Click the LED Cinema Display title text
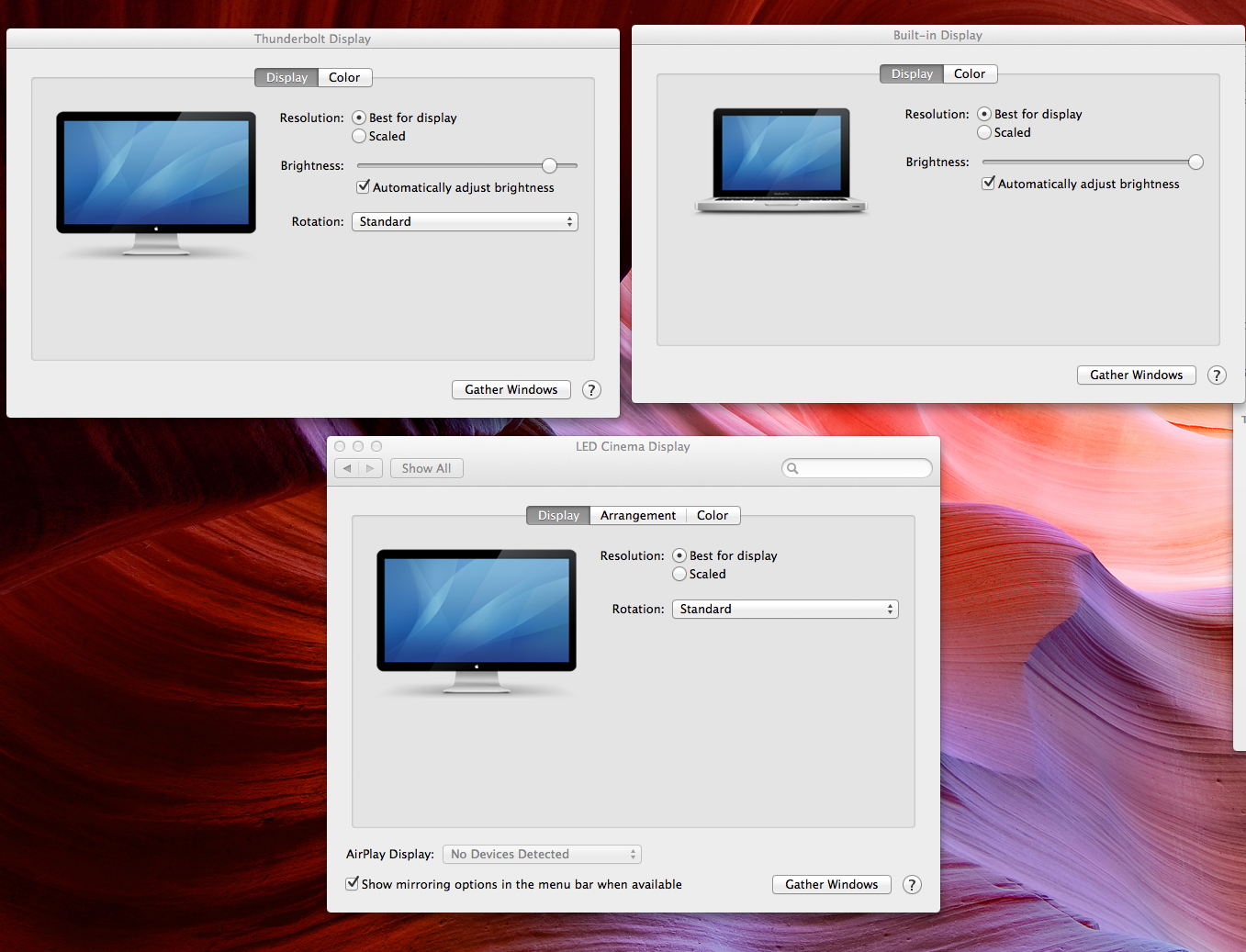 (633, 447)
